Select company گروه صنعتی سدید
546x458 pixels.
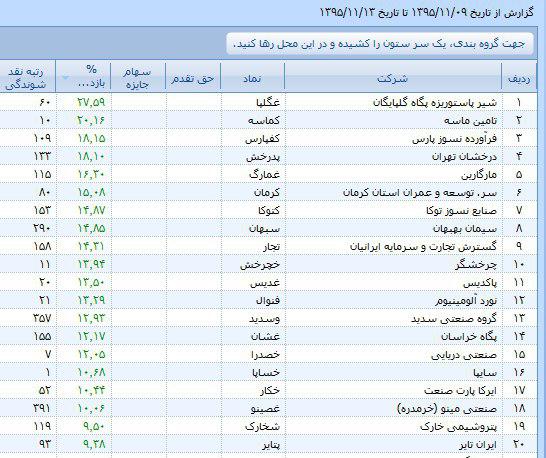tap(454, 318)
